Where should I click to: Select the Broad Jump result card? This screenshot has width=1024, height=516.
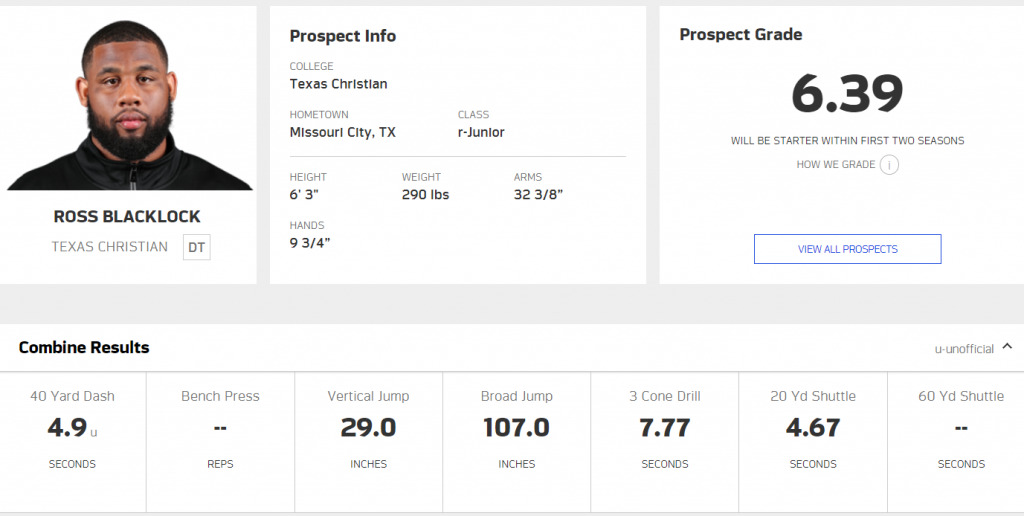coord(517,442)
